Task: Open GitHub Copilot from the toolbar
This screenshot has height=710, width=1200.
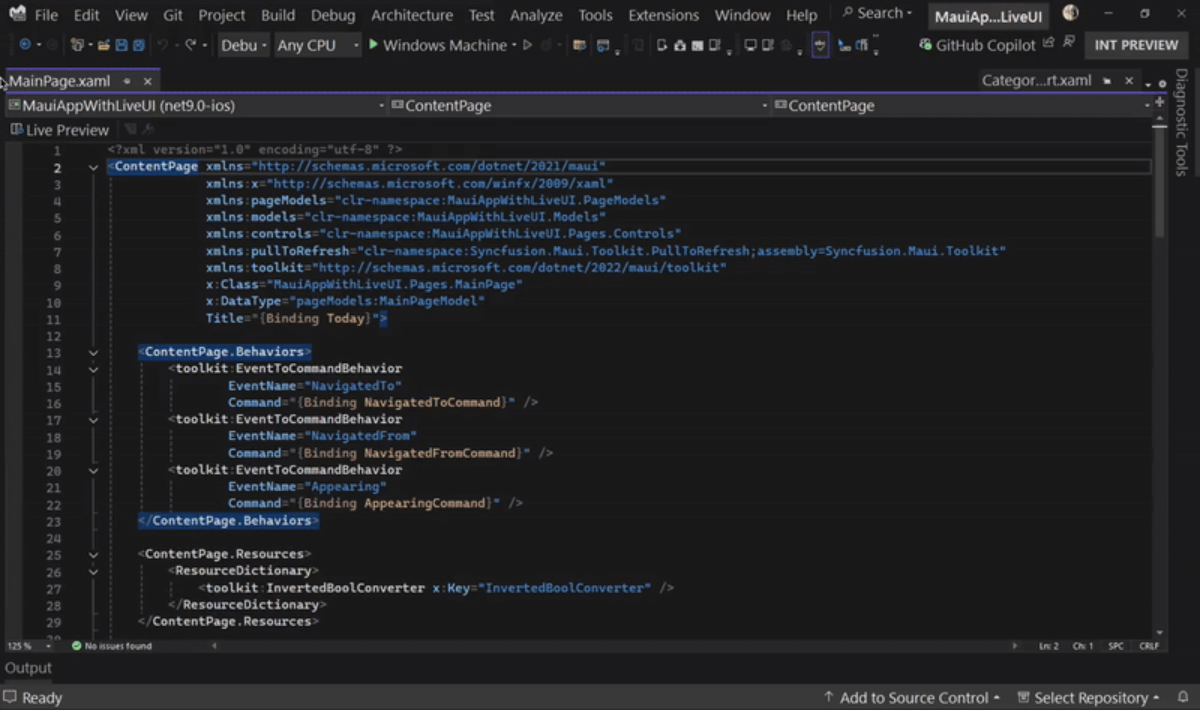Action: (975, 45)
